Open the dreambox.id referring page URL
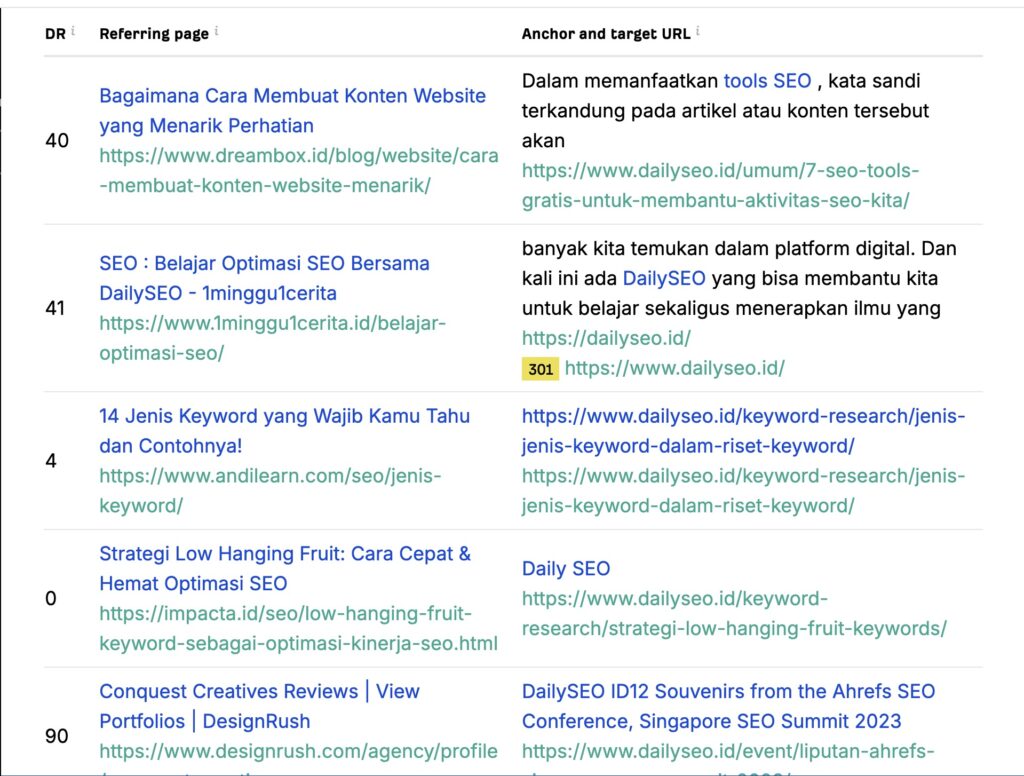 point(298,170)
